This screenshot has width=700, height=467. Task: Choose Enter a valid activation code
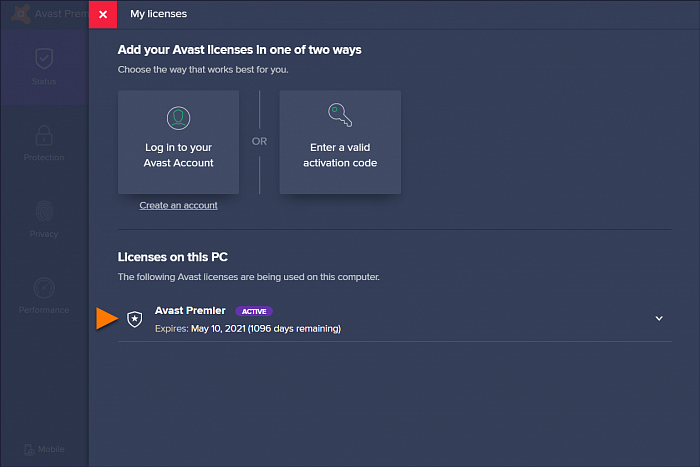click(x=340, y=142)
